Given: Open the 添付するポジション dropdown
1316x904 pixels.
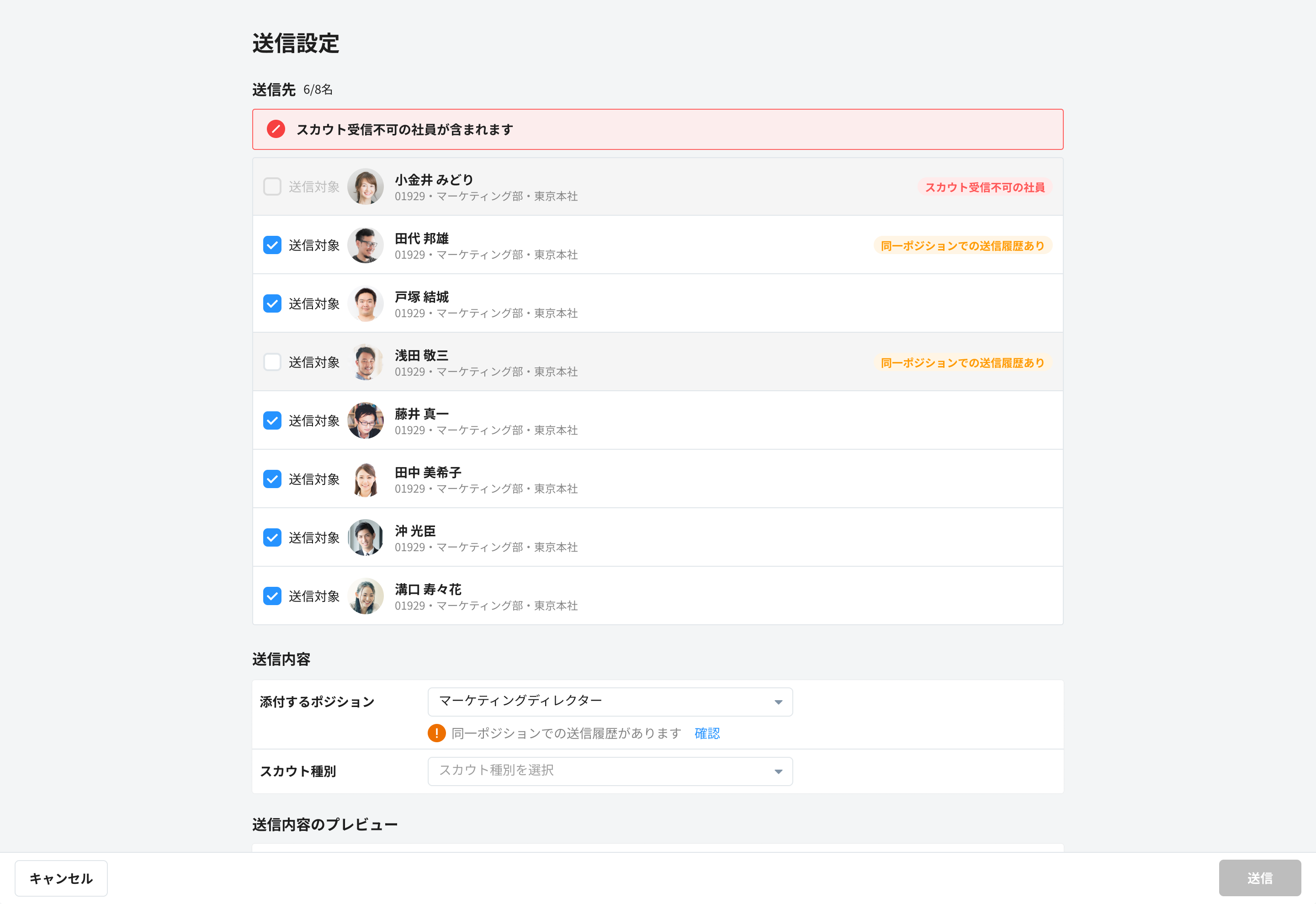Looking at the screenshot, I should (x=609, y=701).
